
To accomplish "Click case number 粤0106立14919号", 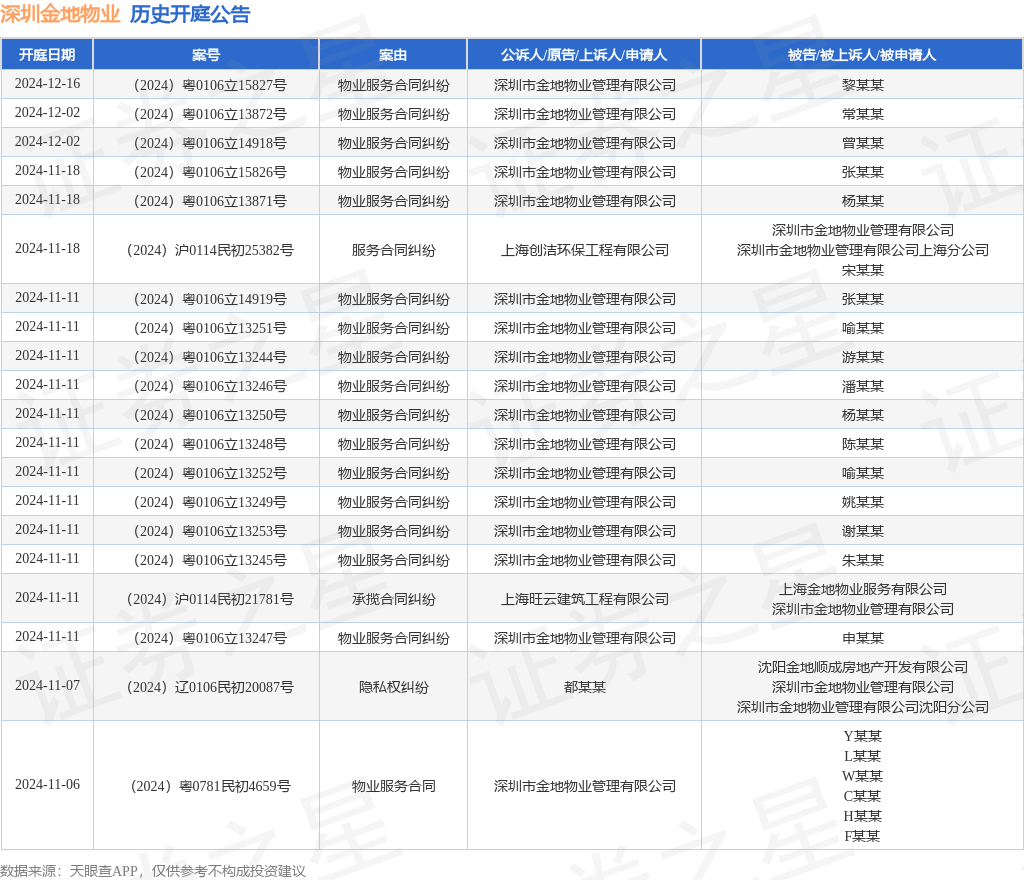I will (x=210, y=299).
